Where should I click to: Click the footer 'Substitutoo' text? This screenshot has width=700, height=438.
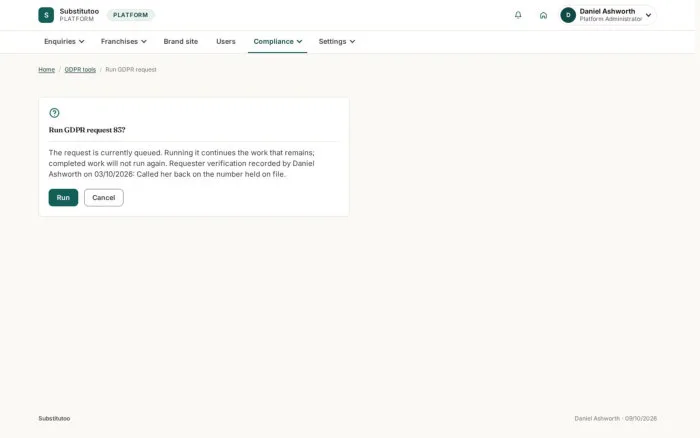pyautogui.click(x=54, y=418)
